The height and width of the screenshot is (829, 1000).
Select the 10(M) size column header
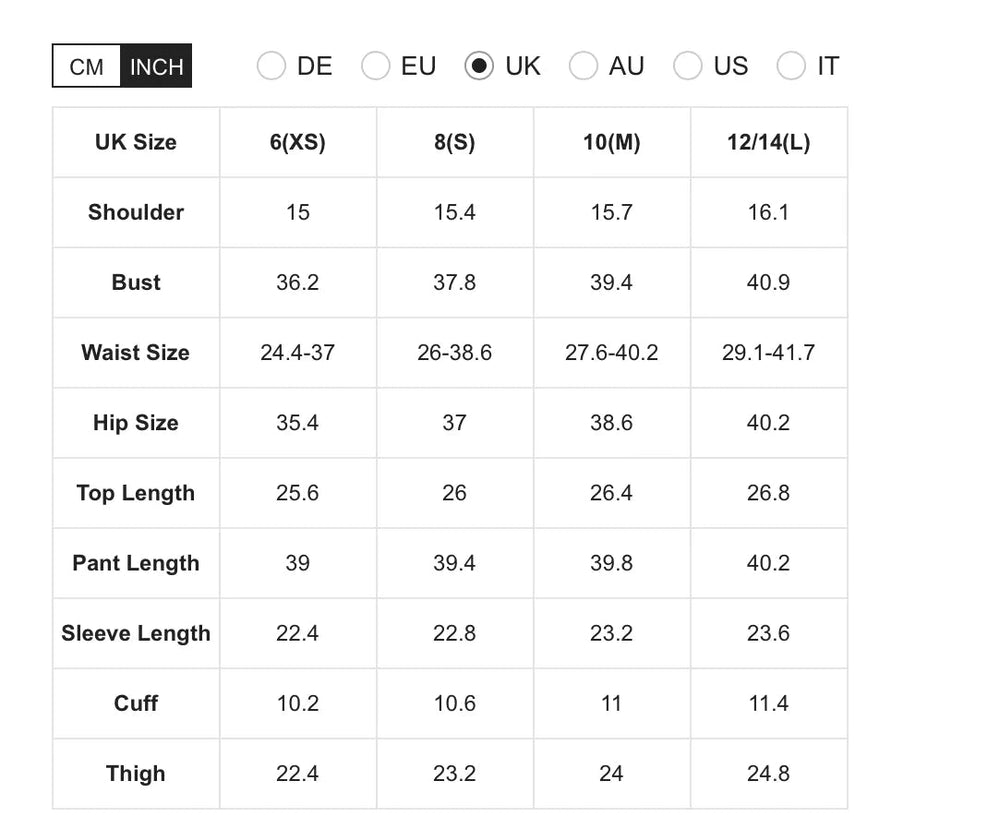tap(611, 142)
